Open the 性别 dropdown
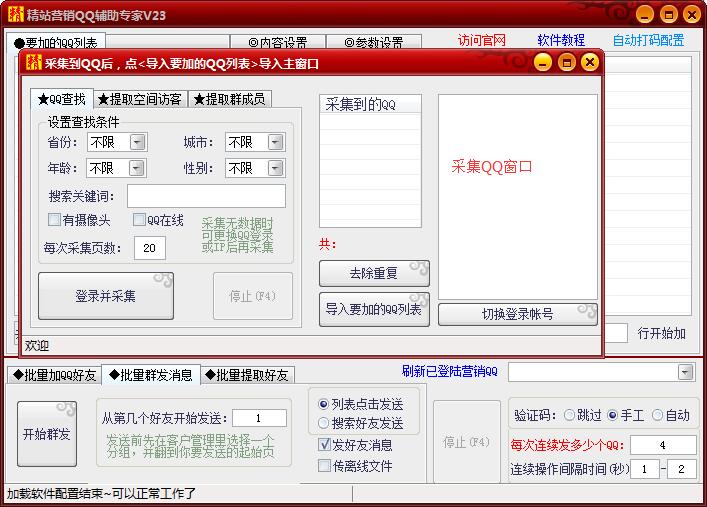The width and height of the screenshot is (707, 507). [275, 168]
